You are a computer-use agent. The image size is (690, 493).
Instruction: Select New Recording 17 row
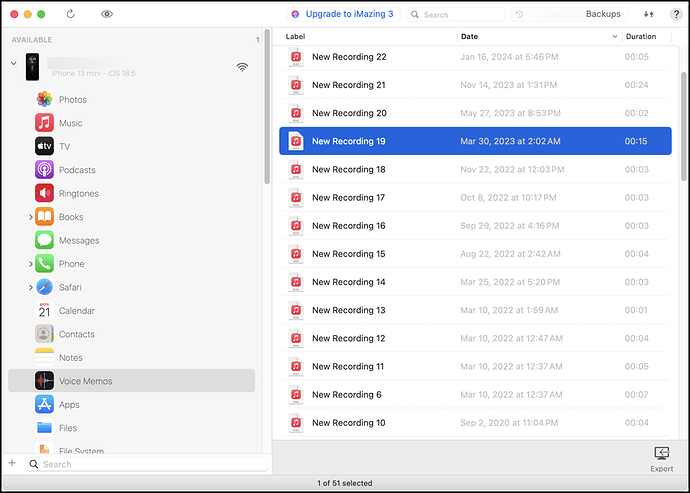pos(475,198)
